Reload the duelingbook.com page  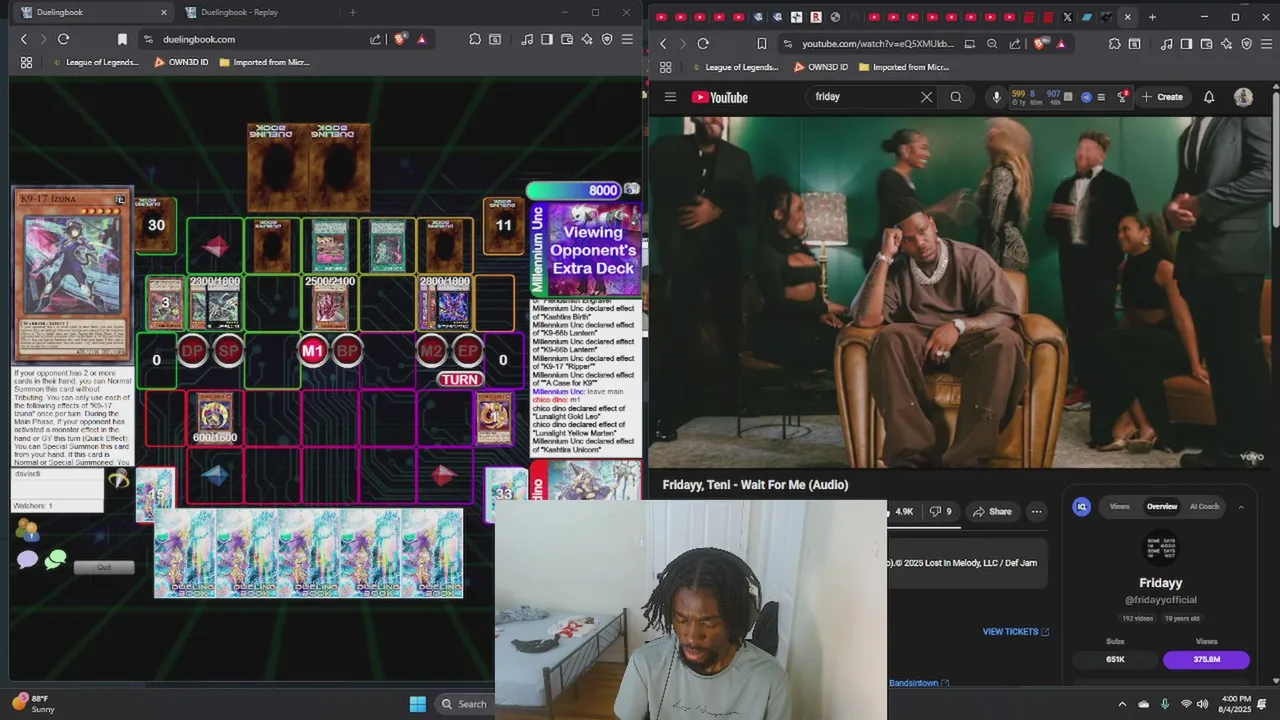(63, 39)
